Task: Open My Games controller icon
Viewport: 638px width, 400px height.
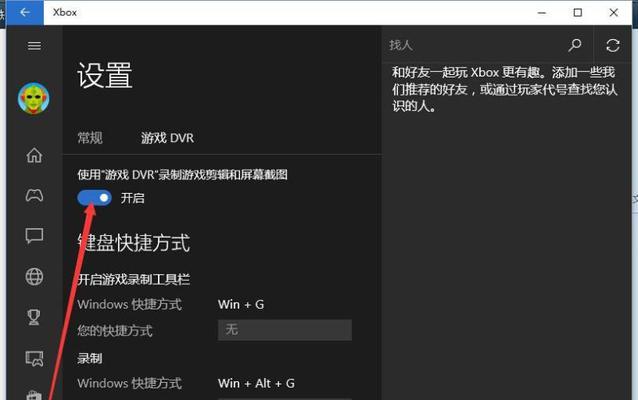Action: click(34, 195)
